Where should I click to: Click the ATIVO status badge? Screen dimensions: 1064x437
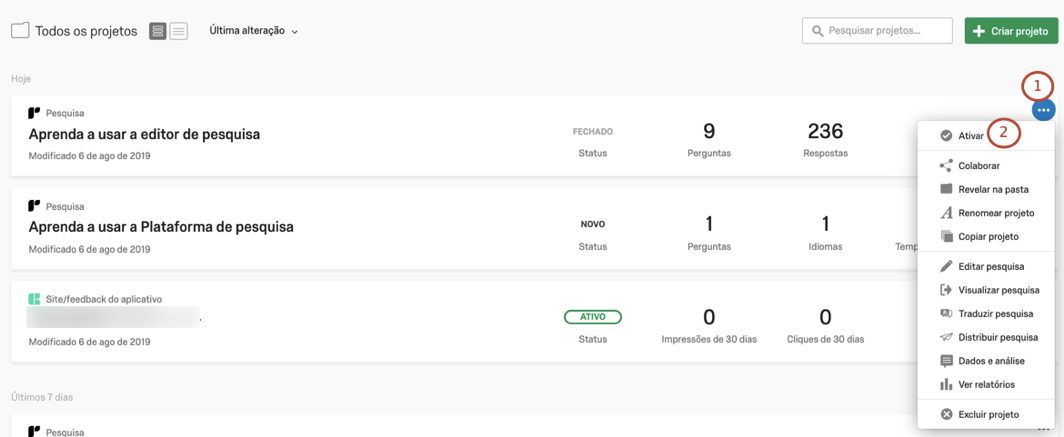click(x=593, y=317)
